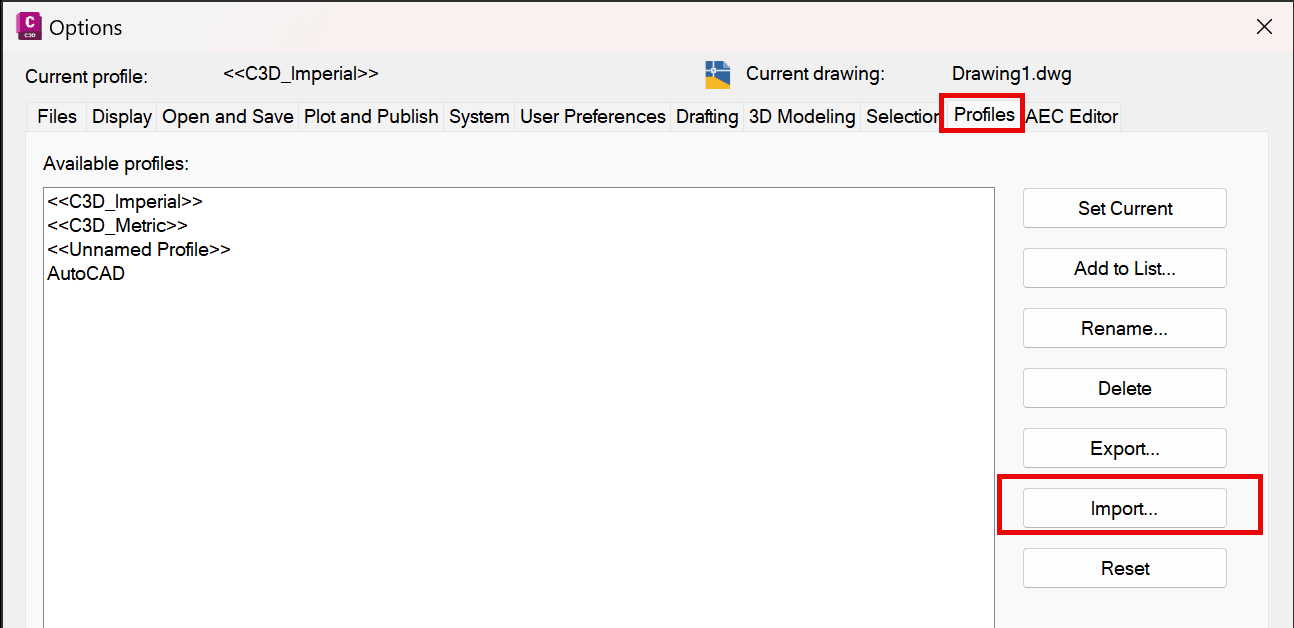Click the Delete profile button
The width and height of the screenshot is (1294, 628).
[1125, 388]
